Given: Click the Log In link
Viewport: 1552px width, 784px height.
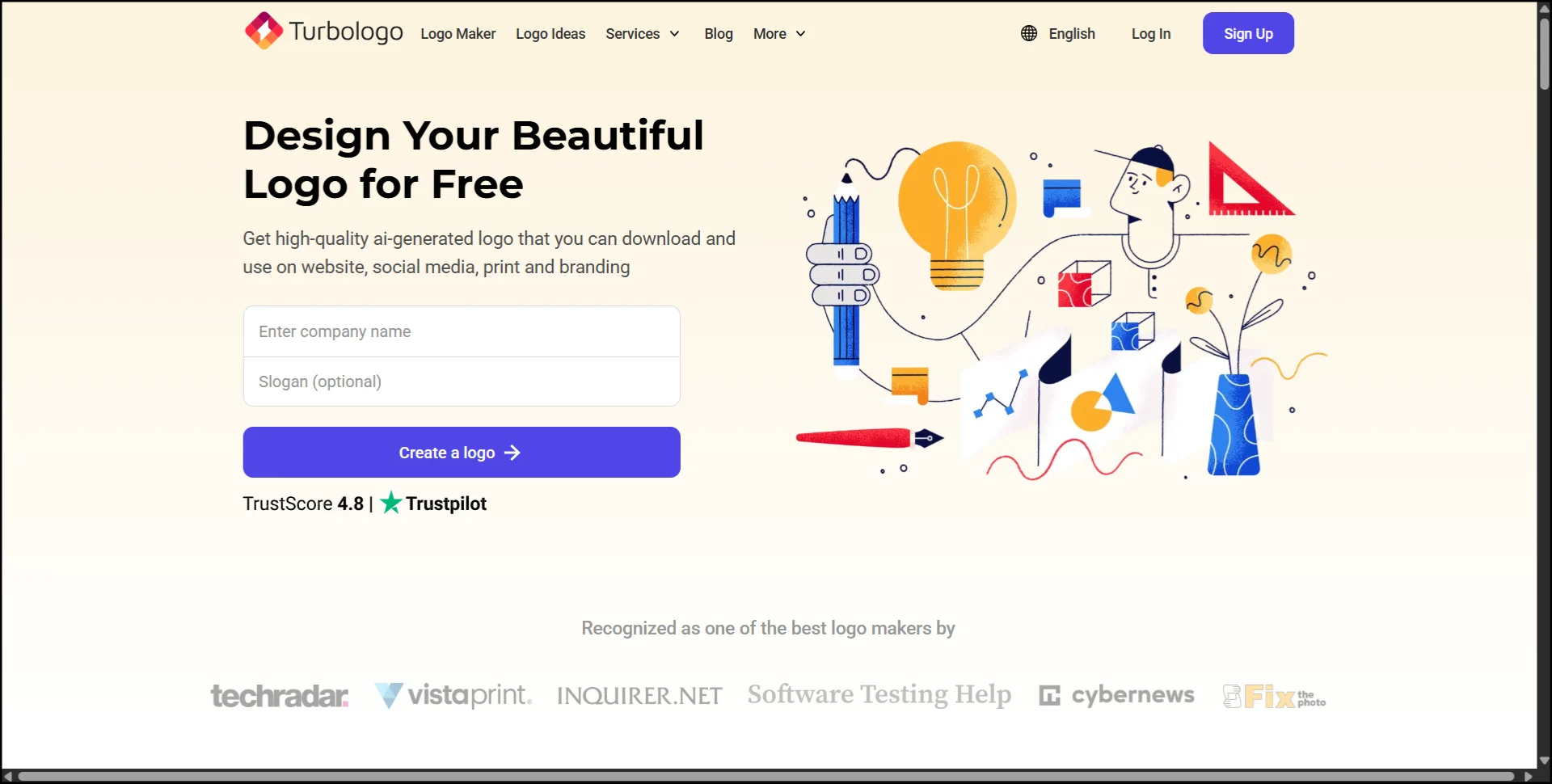Looking at the screenshot, I should pyautogui.click(x=1151, y=34).
